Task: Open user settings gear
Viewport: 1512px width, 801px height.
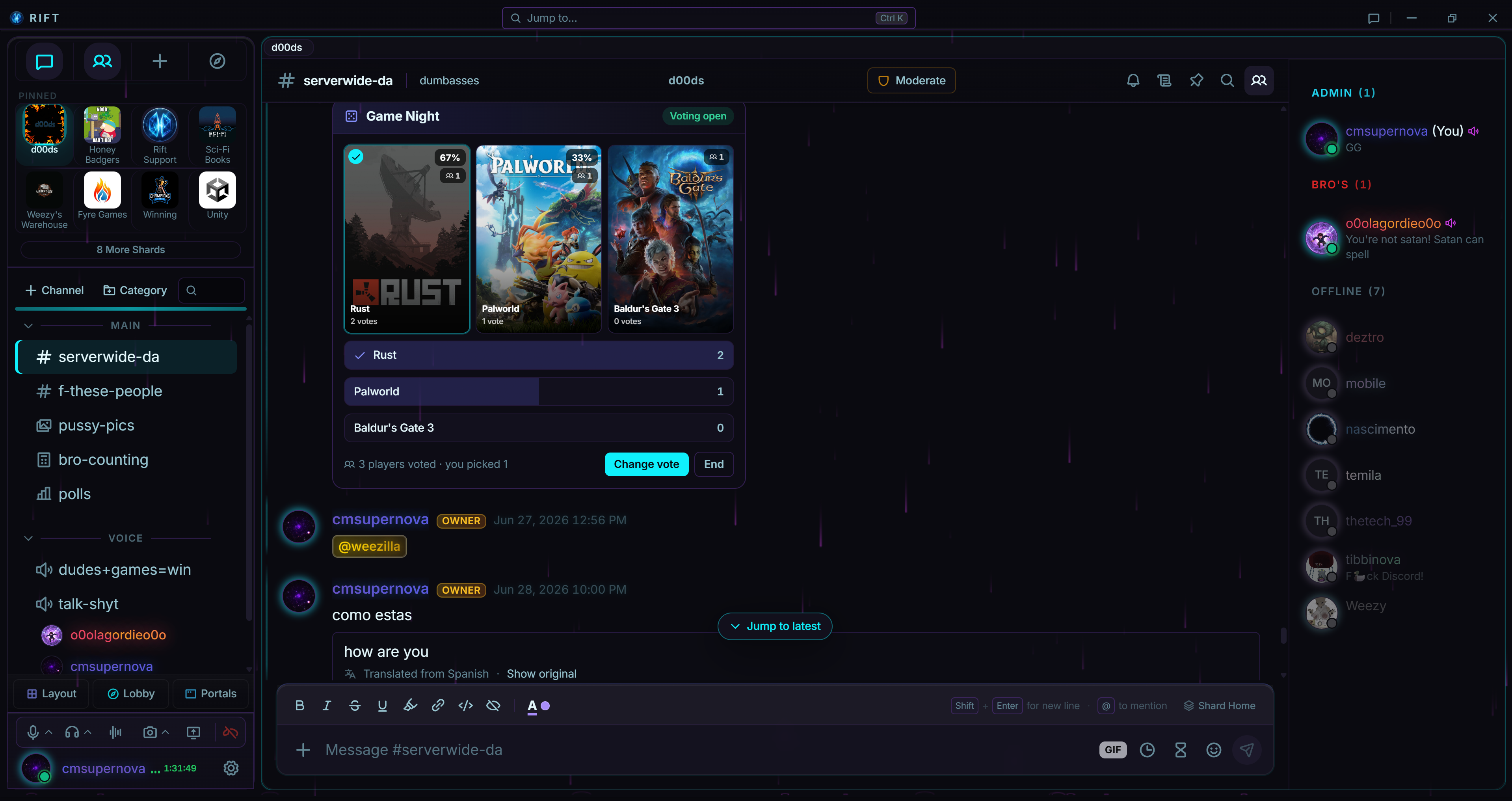Action: (x=231, y=767)
